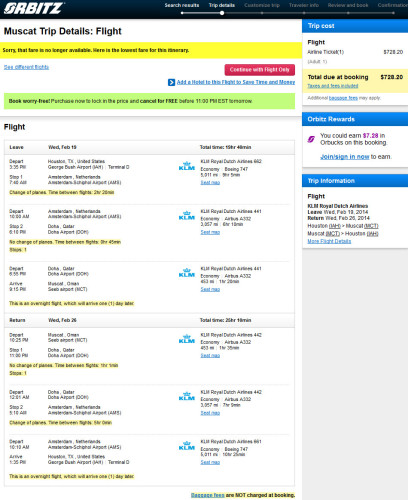Click Continue with Flight Only button
Image resolution: width=408 pixels, height=500 pixels.
click(x=260, y=70)
